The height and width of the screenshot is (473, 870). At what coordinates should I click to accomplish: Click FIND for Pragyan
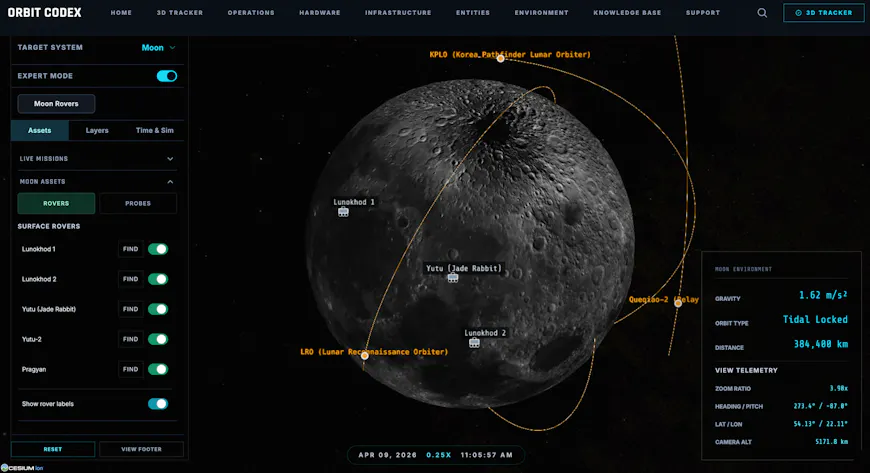(x=130, y=369)
